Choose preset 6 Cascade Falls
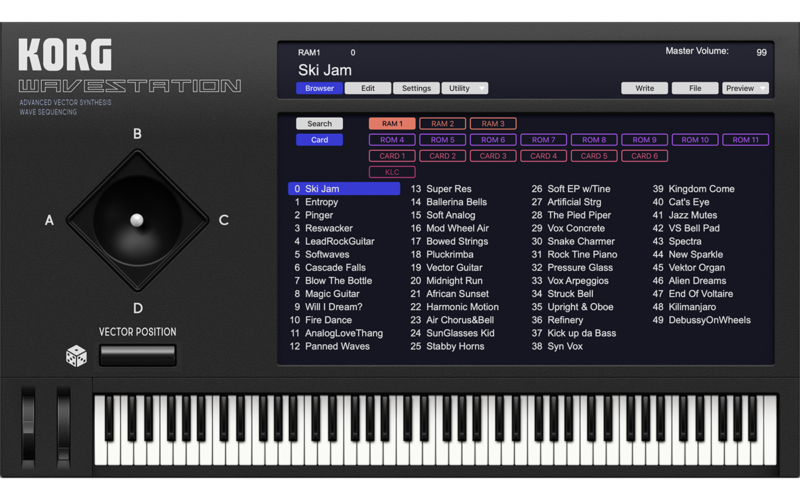This screenshot has width=800, height=500. pyautogui.click(x=330, y=267)
